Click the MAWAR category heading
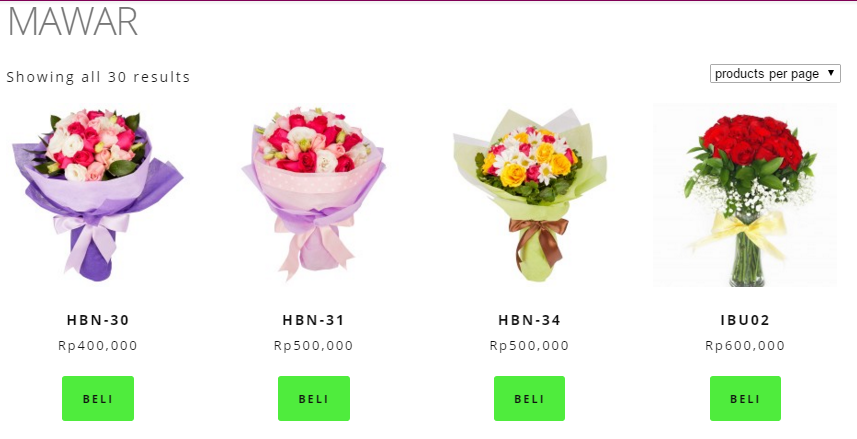This screenshot has width=857, height=439. [x=73, y=22]
